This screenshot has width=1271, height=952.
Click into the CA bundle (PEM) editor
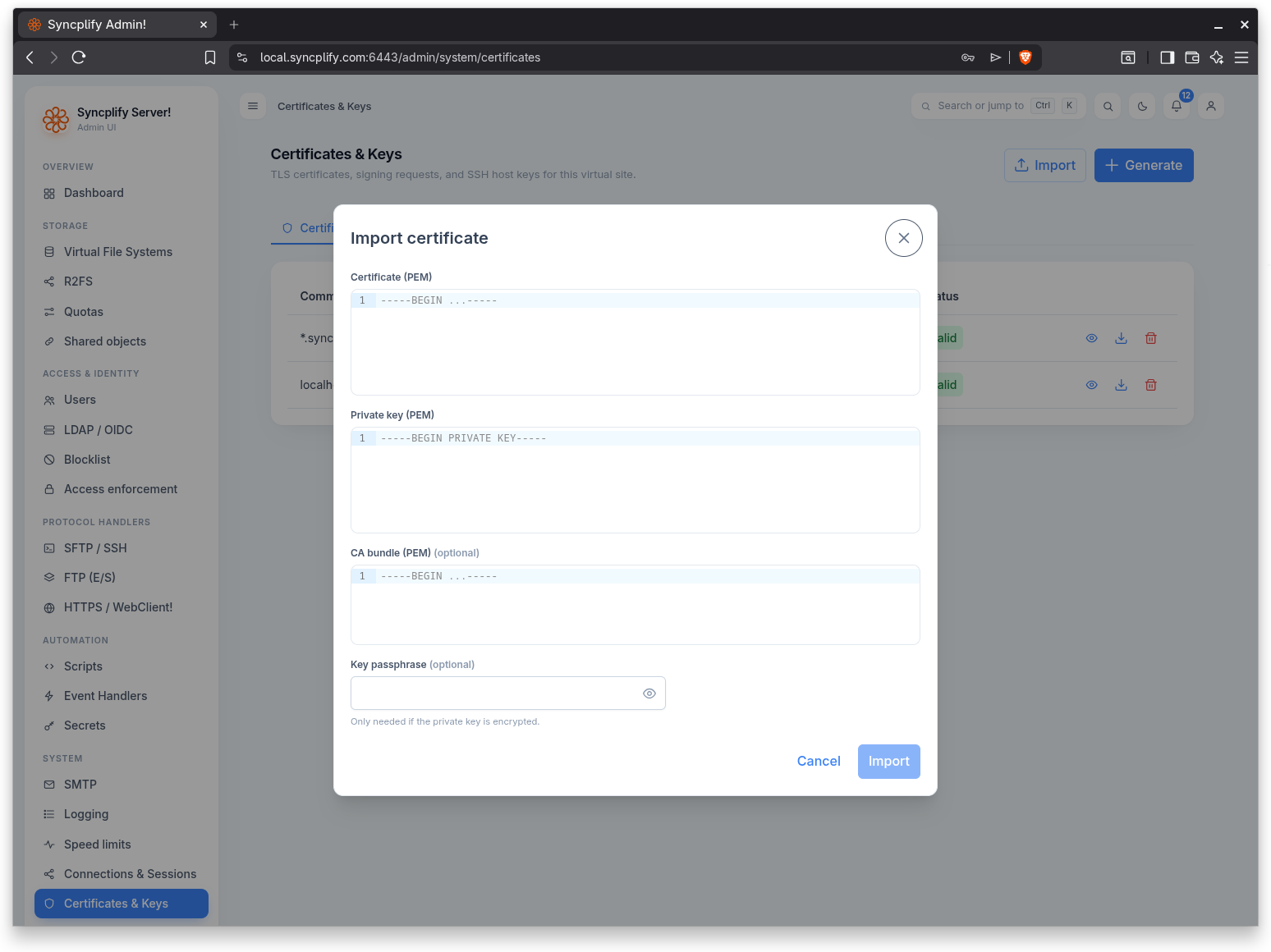click(x=635, y=605)
